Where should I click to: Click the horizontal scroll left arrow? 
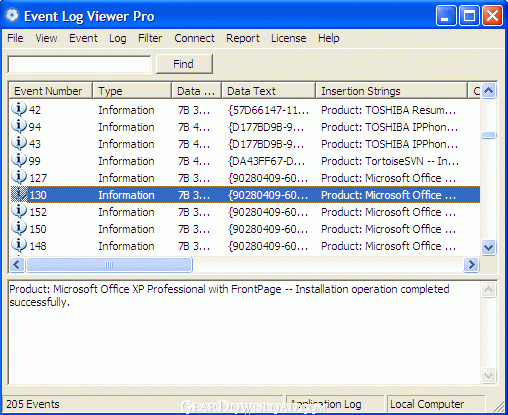click(17, 265)
